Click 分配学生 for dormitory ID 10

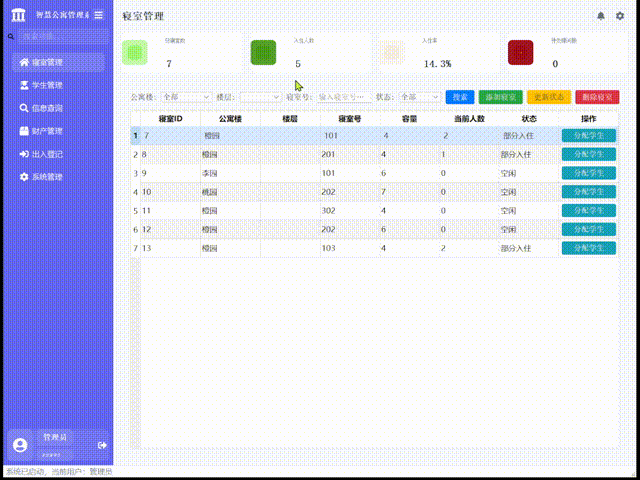[x=589, y=192]
